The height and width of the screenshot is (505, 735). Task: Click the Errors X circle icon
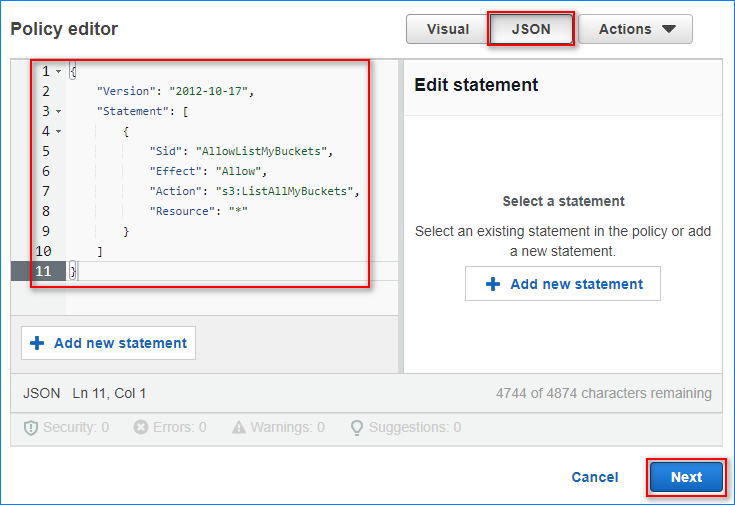[141, 427]
